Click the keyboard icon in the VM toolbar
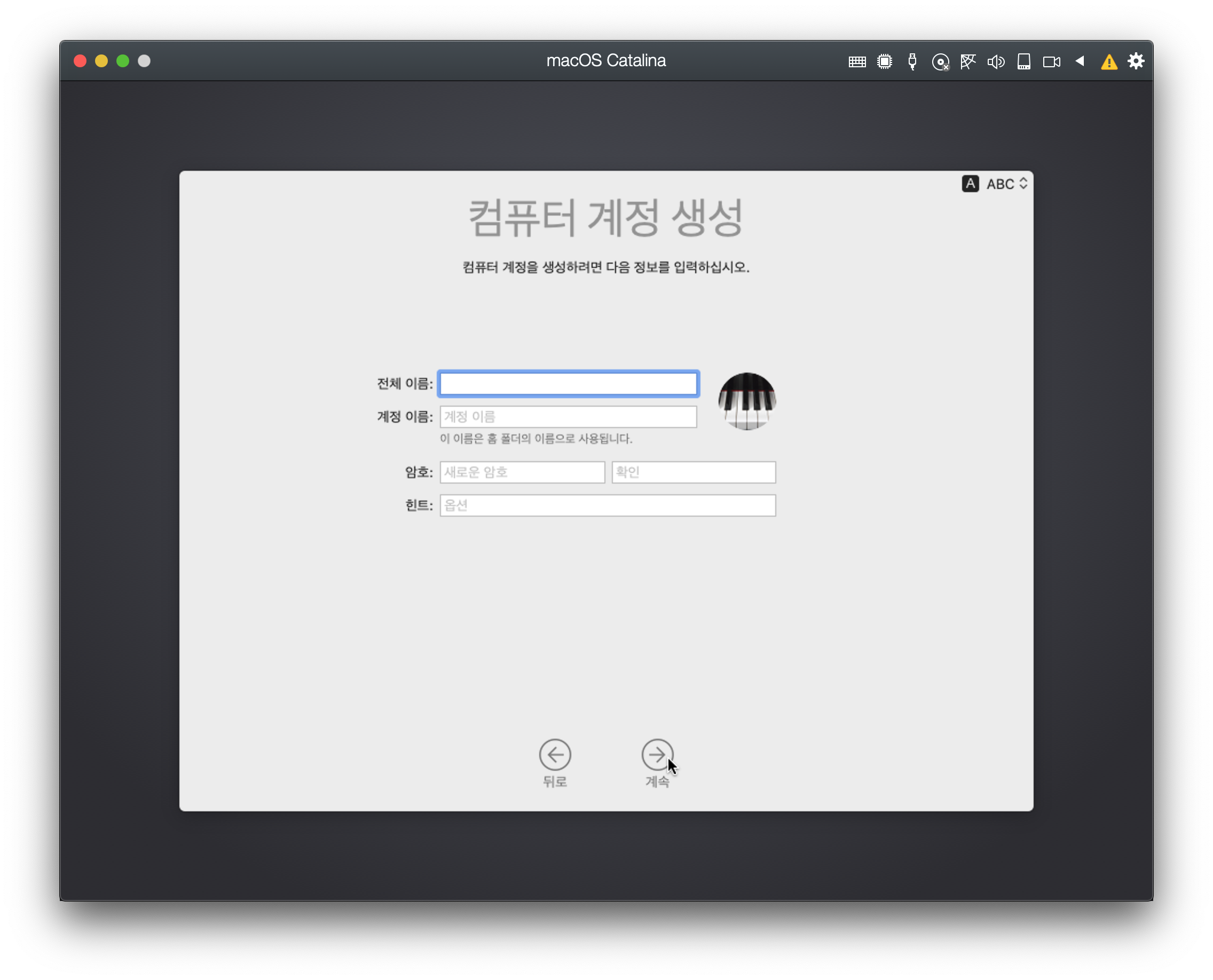The width and height of the screenshot is (1213, 980). tap(857, 61)
